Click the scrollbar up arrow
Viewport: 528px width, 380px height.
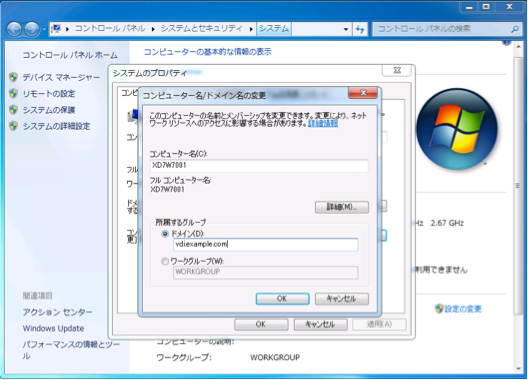(x=518, y=46)
